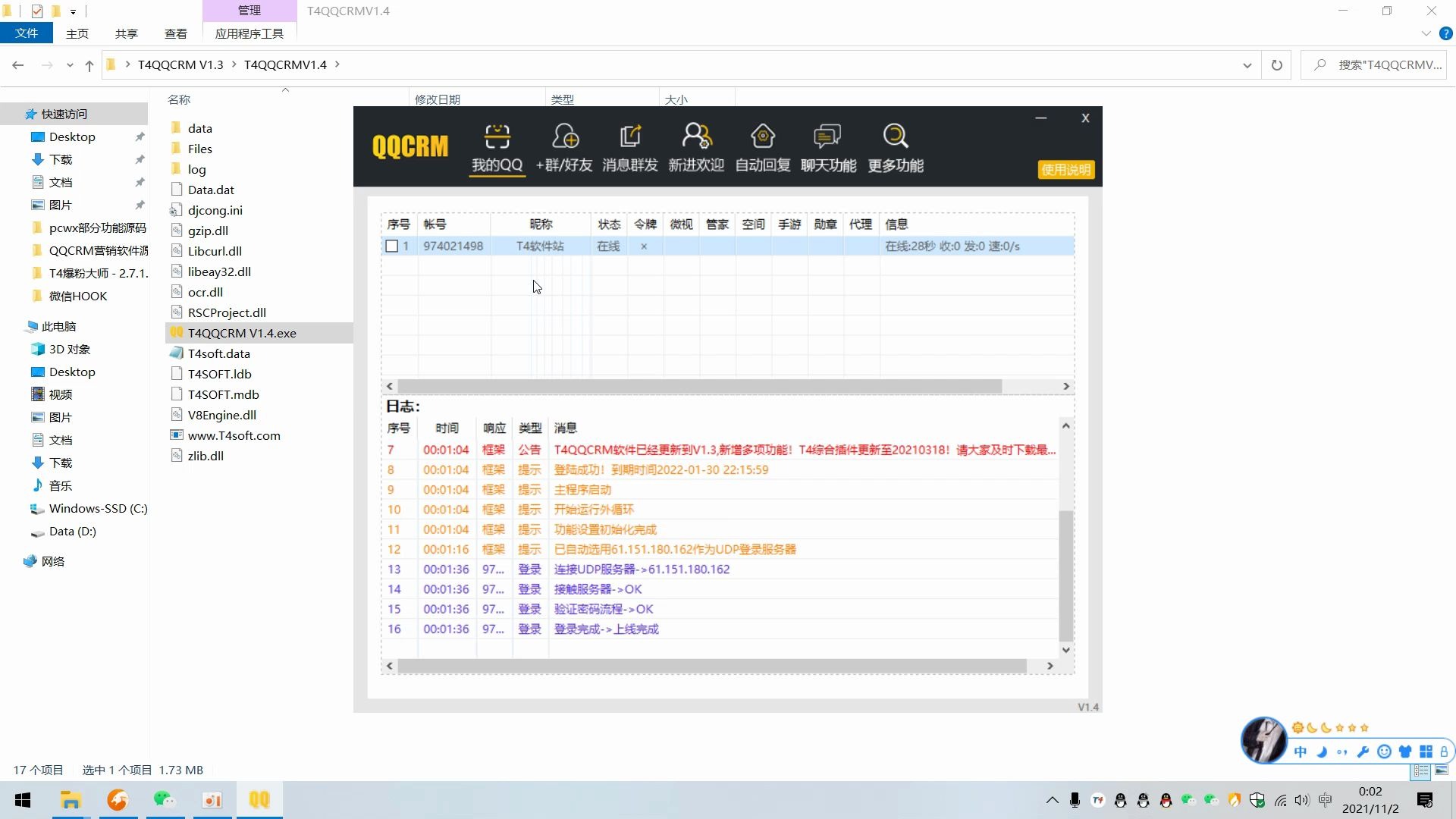Viewport: 1456px width, 819px height.
Task: Switch to large icons view
Action: click(x=1442, y=770)
